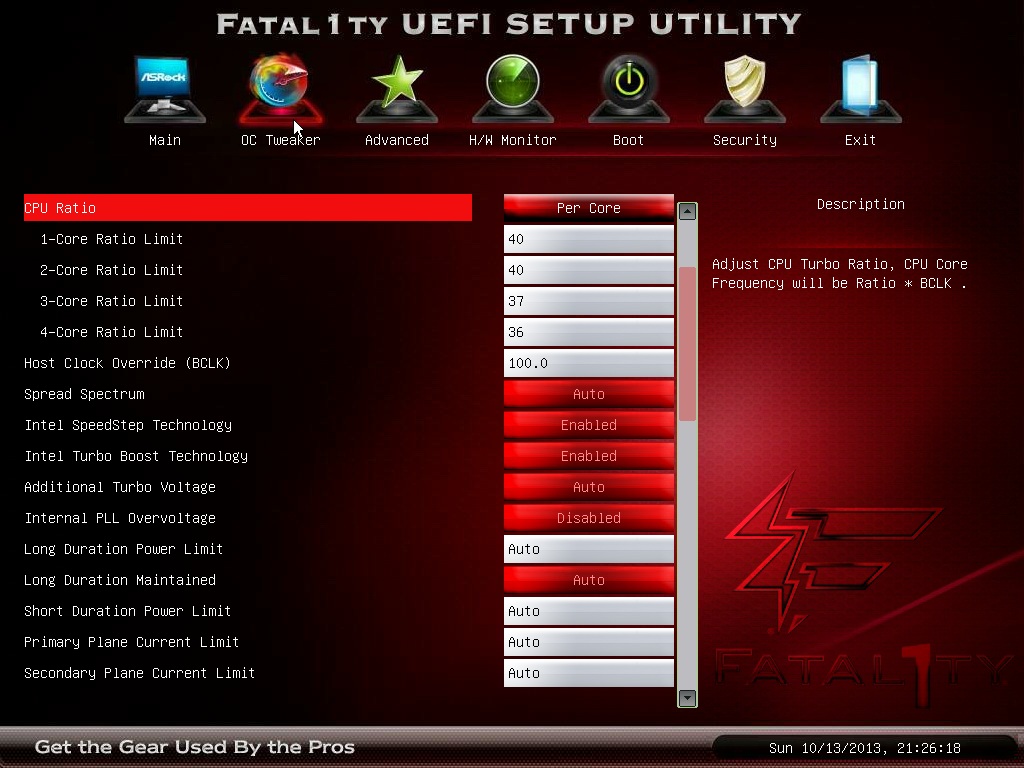1024x768 pixels.
Task: Open the Security shield icon
Action: tap(744, 89)
